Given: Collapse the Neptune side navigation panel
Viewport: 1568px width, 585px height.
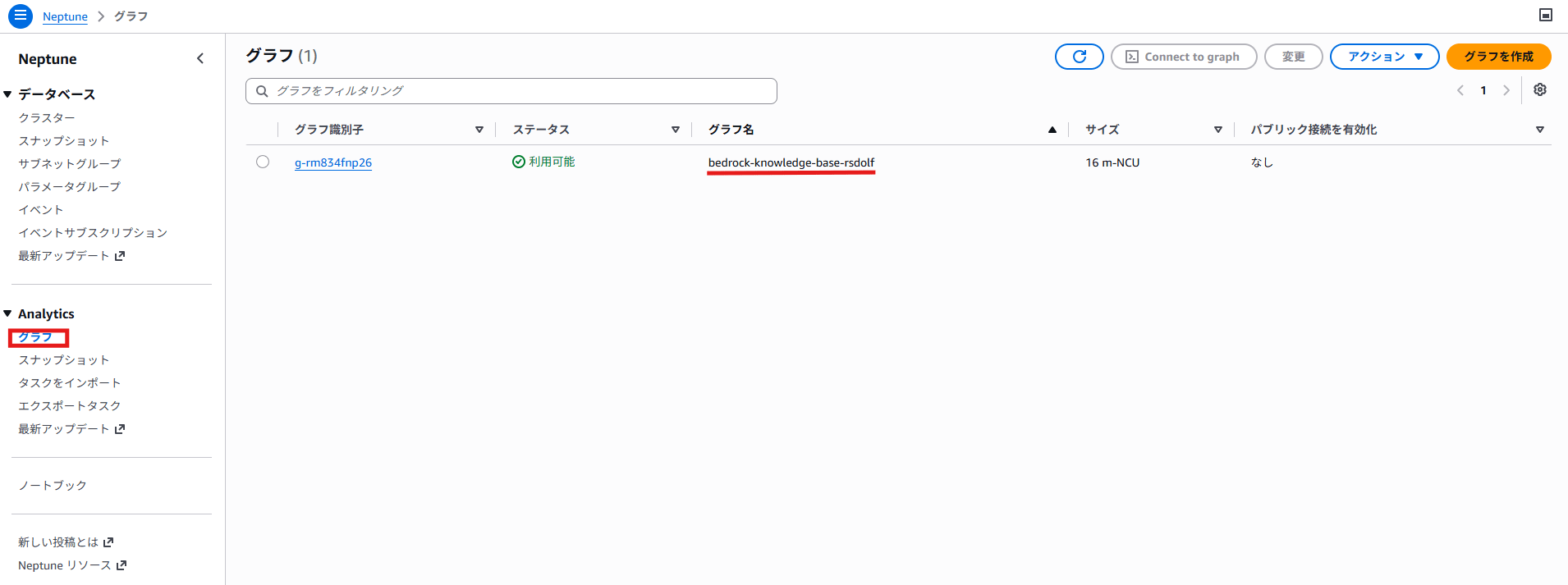Looking at the screenshot, I should (x=200, y=58).
